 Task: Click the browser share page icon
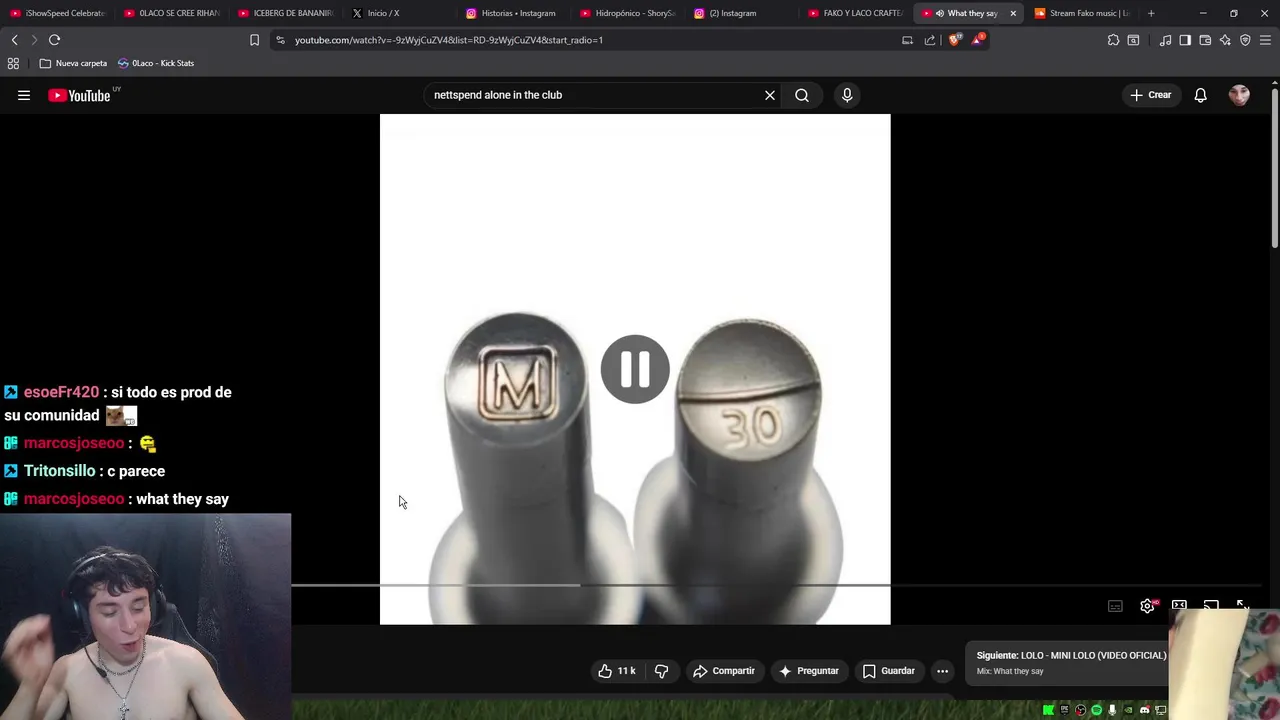[x=930, y=40]
